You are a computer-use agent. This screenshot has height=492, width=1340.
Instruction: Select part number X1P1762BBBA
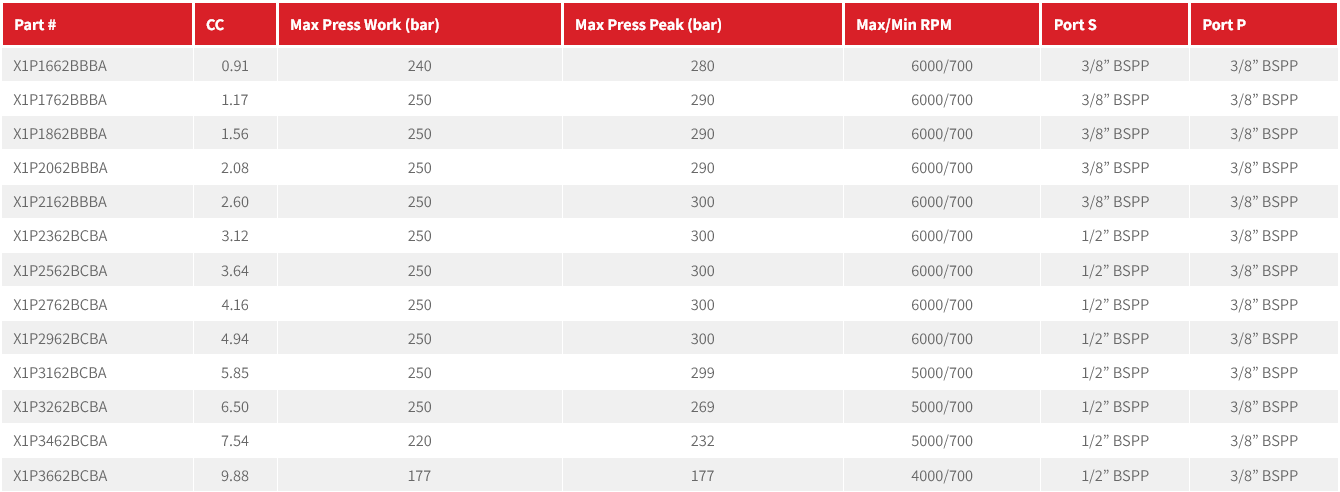coord(60,100)
